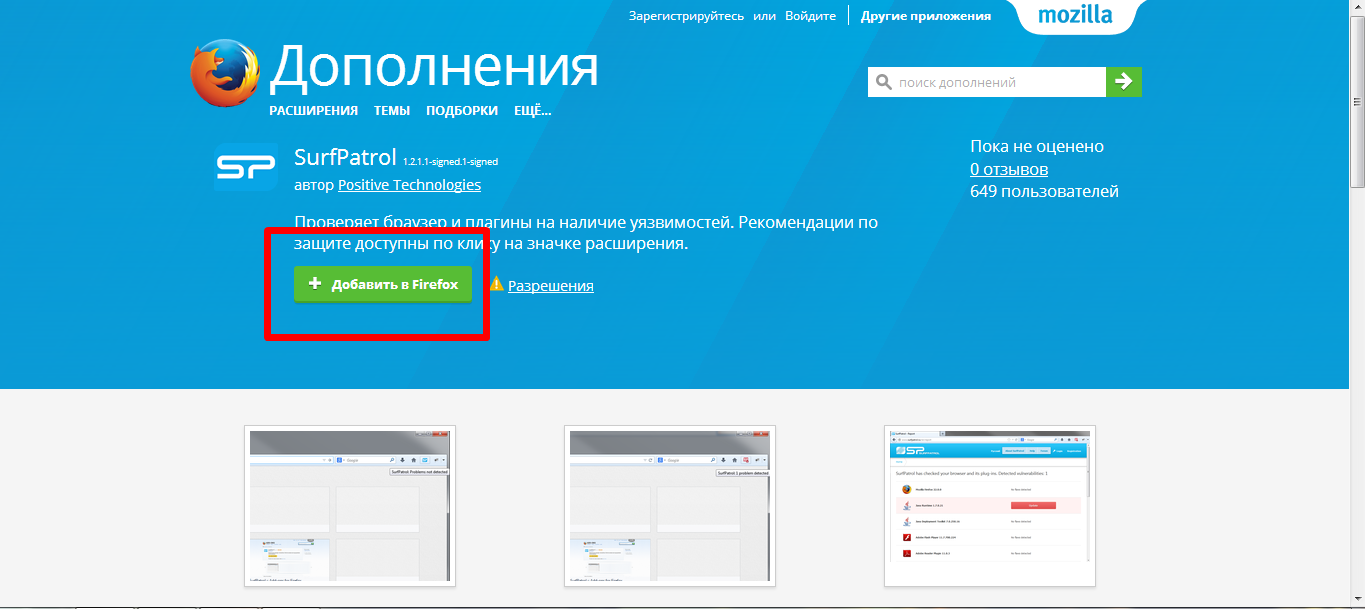Click the plus icon on add button
The image size is (1365, 609).
click(315, 284)
